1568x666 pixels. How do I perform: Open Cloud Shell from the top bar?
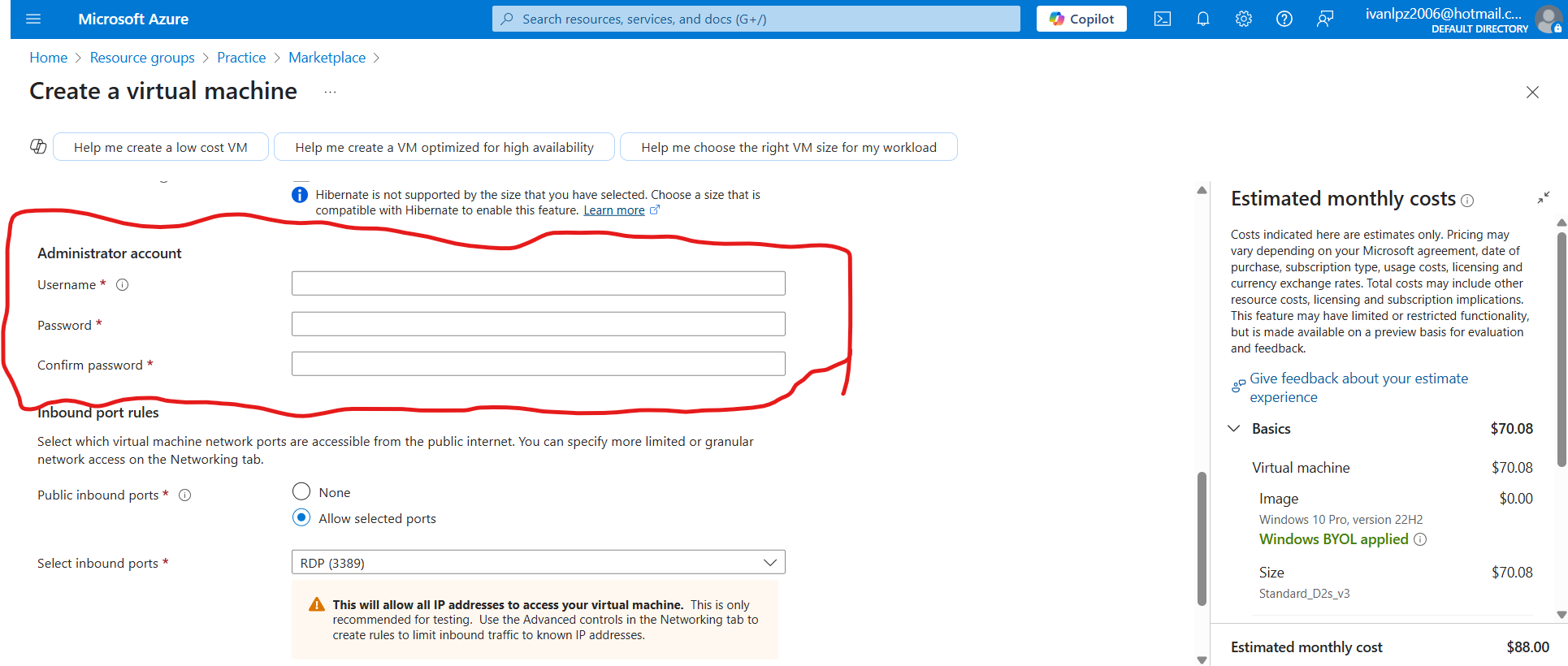click(1163, 19)
